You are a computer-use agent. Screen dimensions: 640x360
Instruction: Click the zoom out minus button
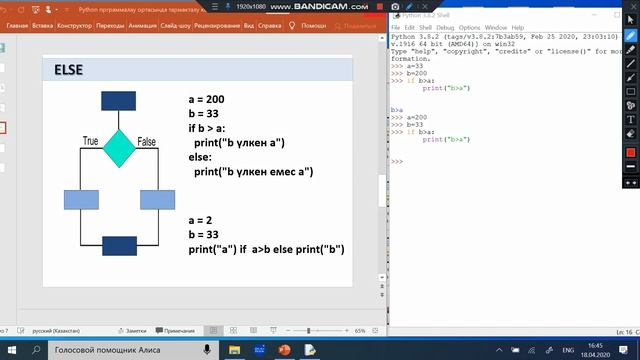click(288, 331)
